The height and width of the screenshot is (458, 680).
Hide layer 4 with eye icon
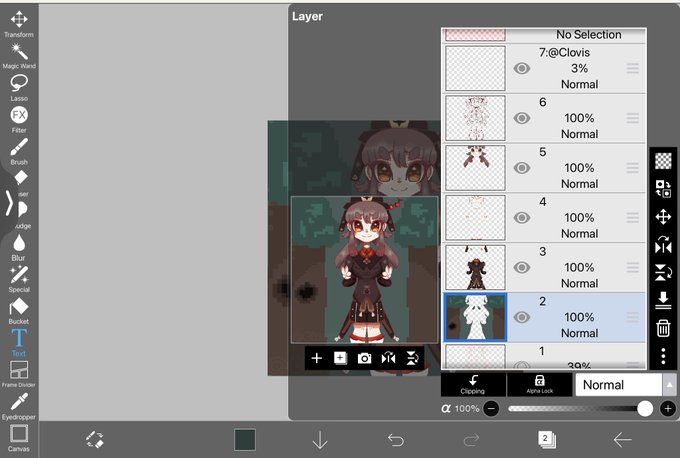point(522,218)
